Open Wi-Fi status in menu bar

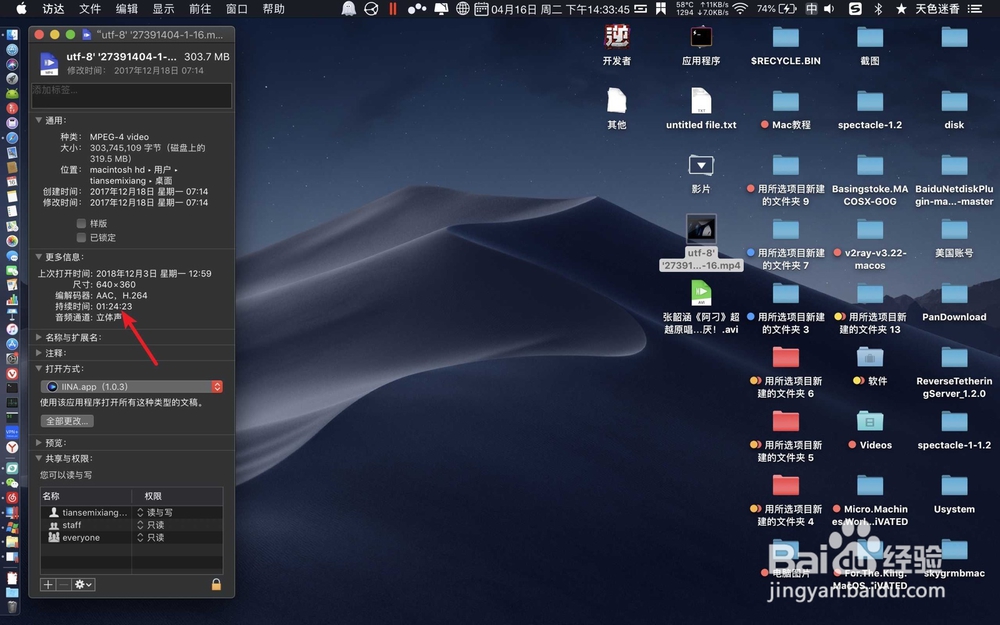(x=740, y=8)
